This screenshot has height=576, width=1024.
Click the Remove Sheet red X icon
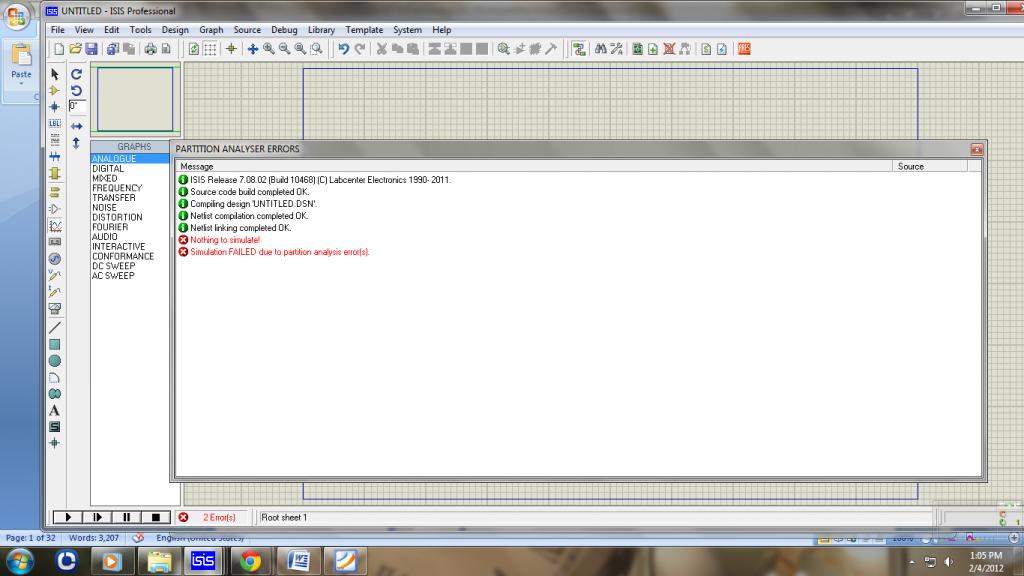669,49
